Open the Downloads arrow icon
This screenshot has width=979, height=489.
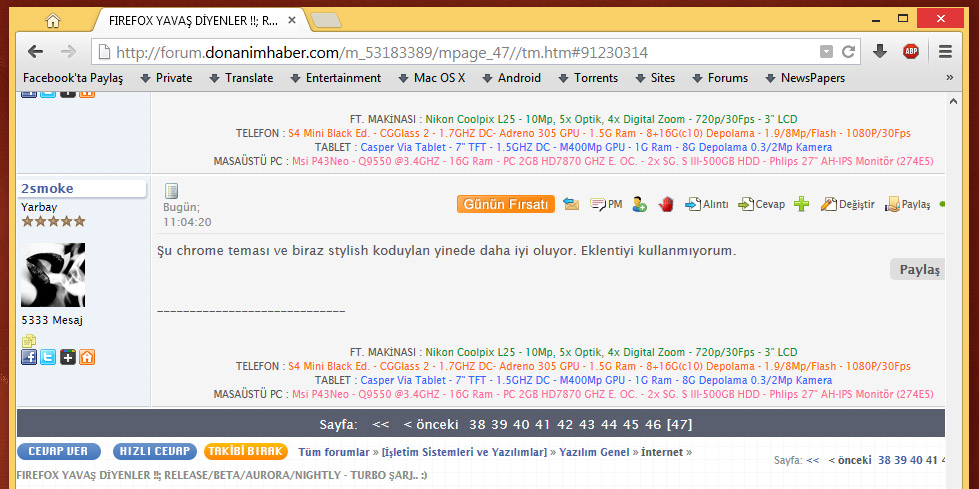click(880, 52)
